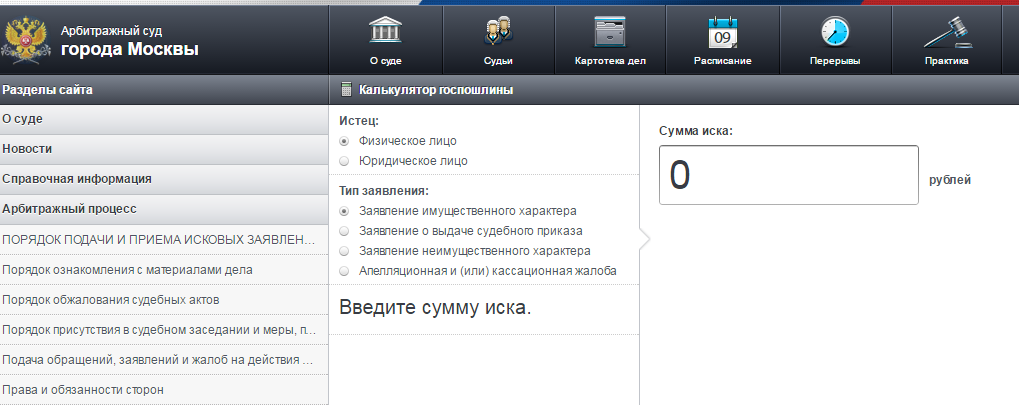The image size is (1019, 405).
Task: Click the Расписание calendar icon
Action: (x=722, y=32)
